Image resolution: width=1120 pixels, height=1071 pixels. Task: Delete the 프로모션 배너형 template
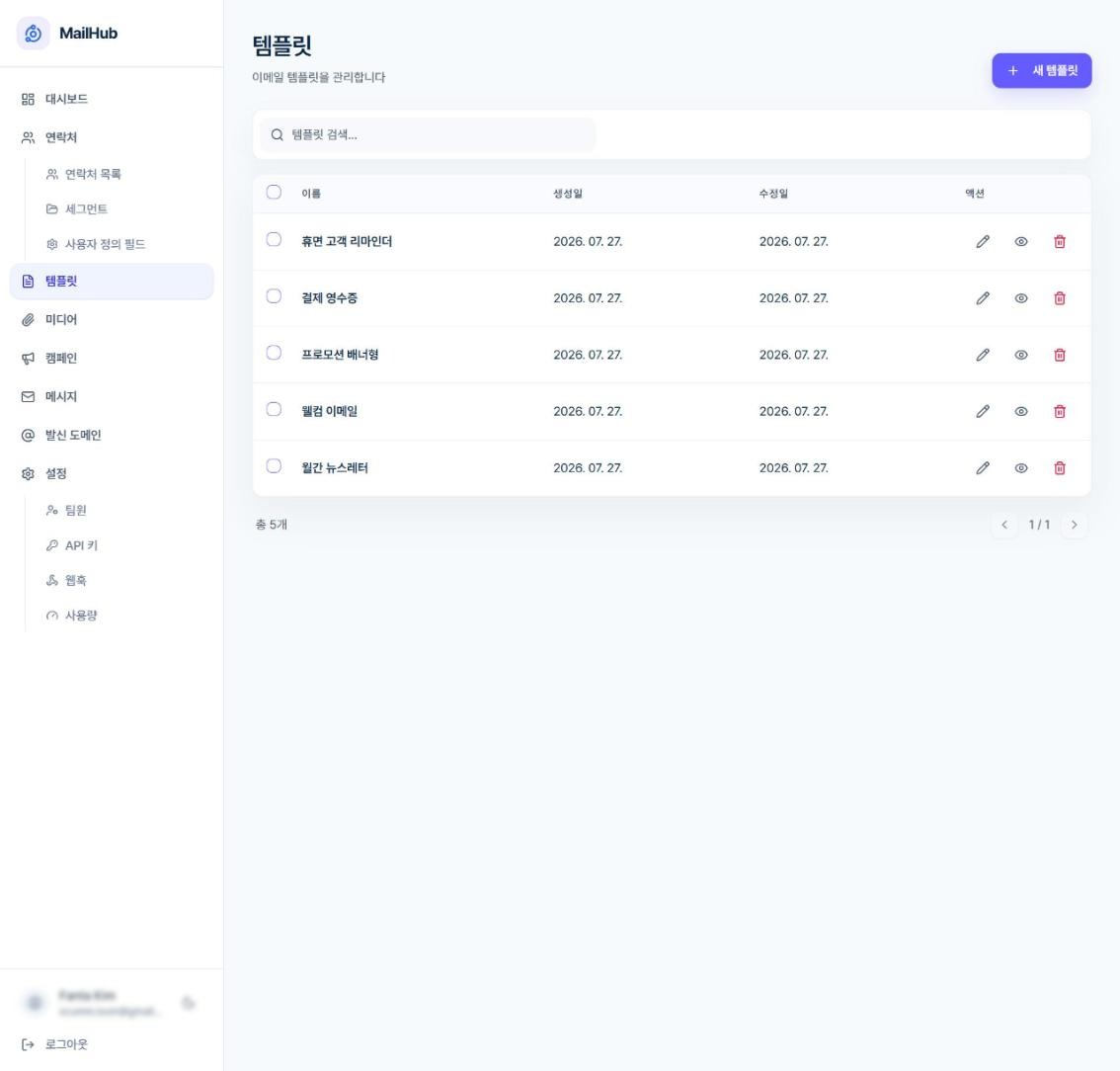tap(1060, 355)
